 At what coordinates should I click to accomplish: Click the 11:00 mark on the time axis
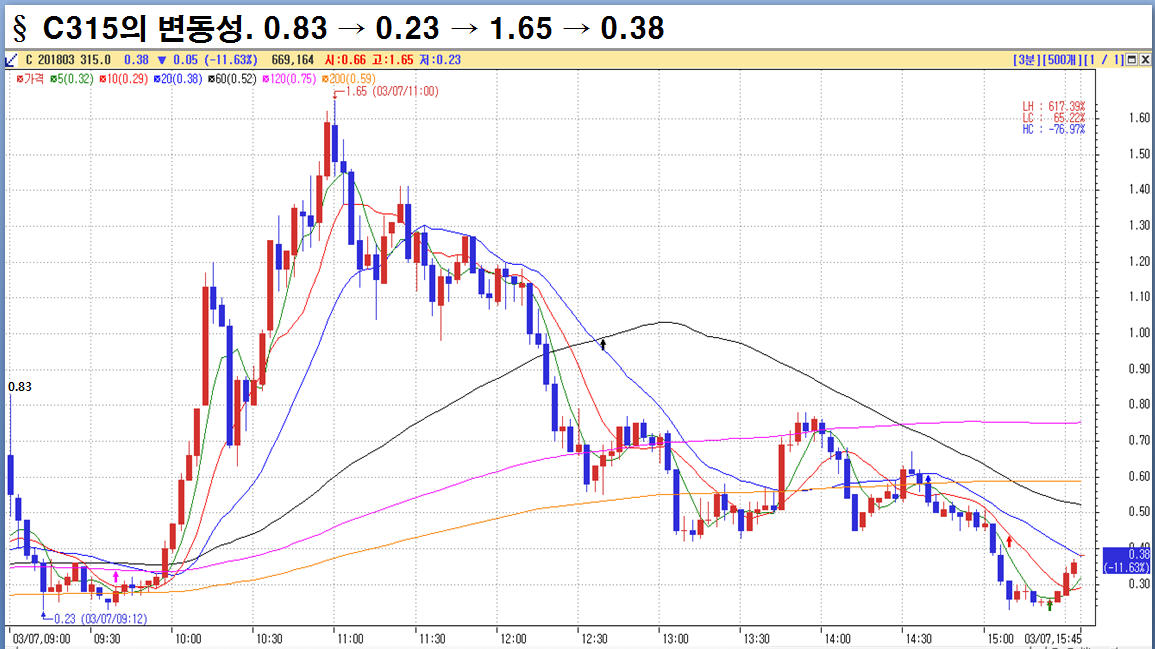(350, 638)
